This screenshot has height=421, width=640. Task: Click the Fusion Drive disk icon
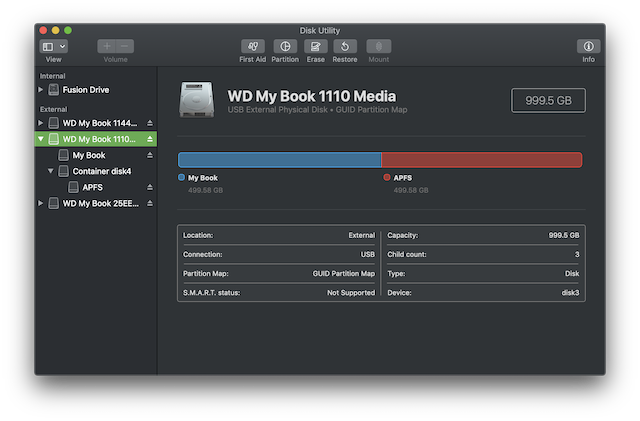pos(53,89)
